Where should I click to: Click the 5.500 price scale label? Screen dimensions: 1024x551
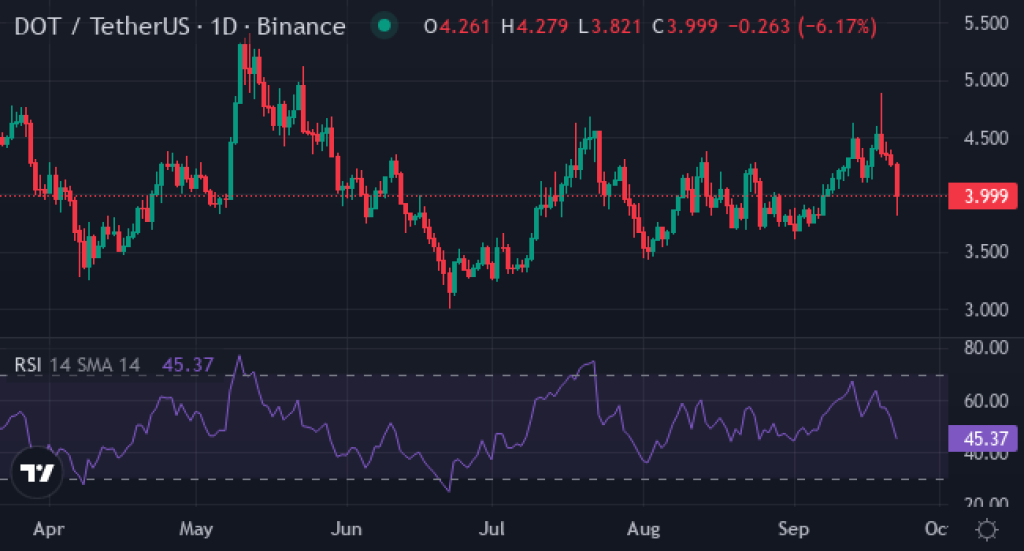coord(986,24)
